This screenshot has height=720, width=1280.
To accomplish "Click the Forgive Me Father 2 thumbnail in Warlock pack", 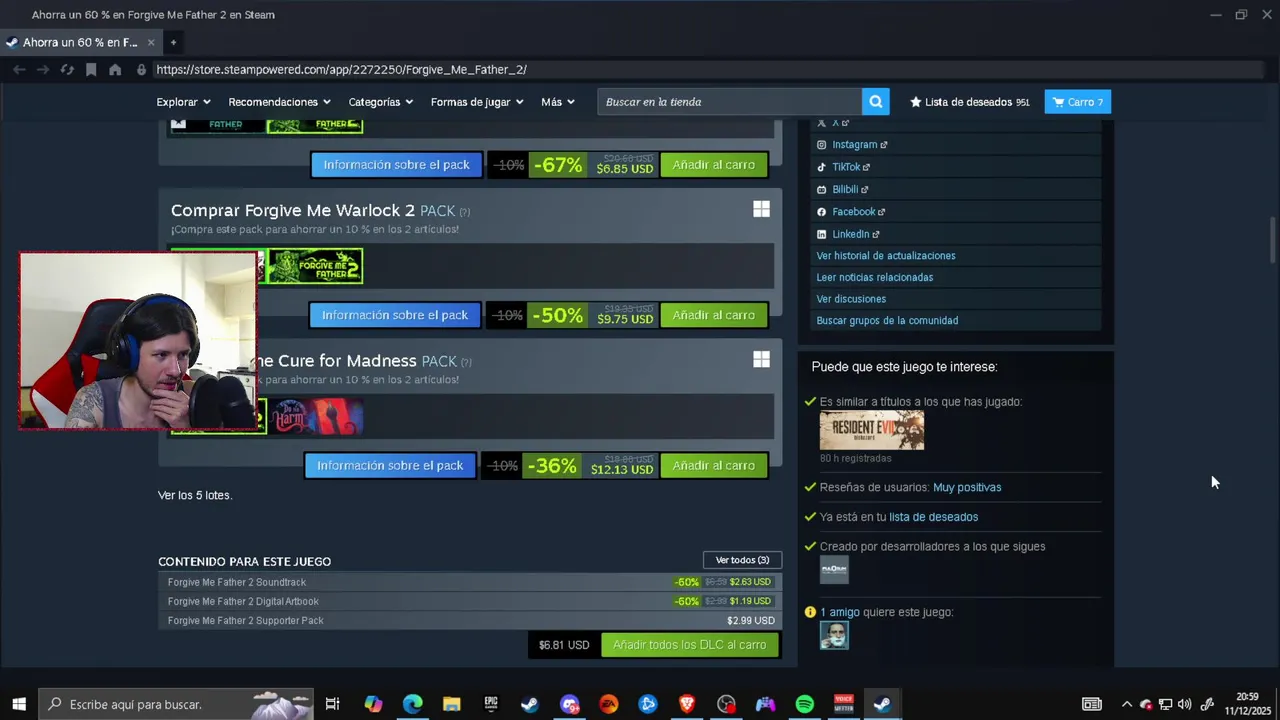I will pos(315,266).
